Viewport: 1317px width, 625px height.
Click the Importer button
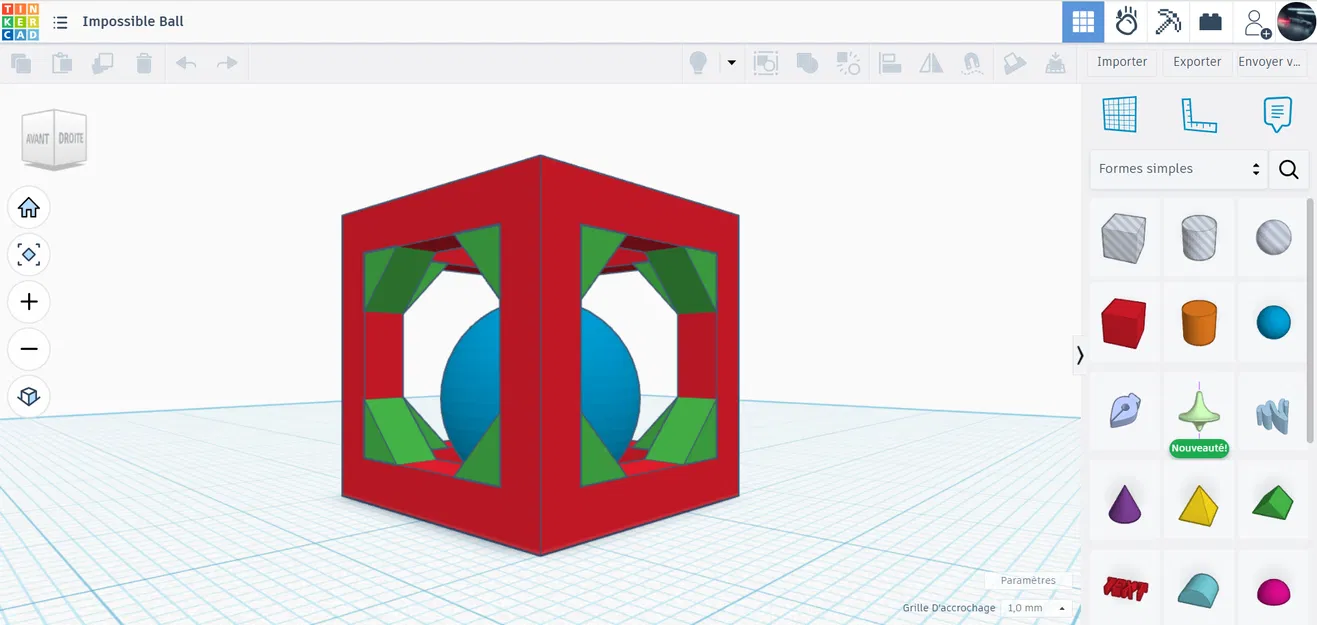tap(1121, 61)
